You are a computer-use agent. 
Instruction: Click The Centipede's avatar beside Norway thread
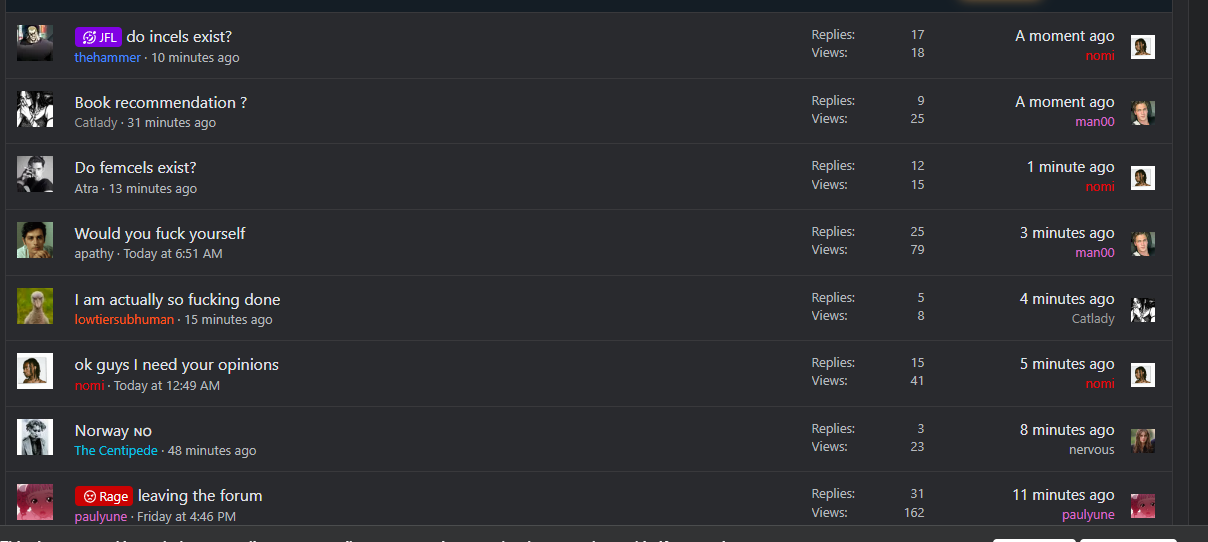click(x=35, y=437)
